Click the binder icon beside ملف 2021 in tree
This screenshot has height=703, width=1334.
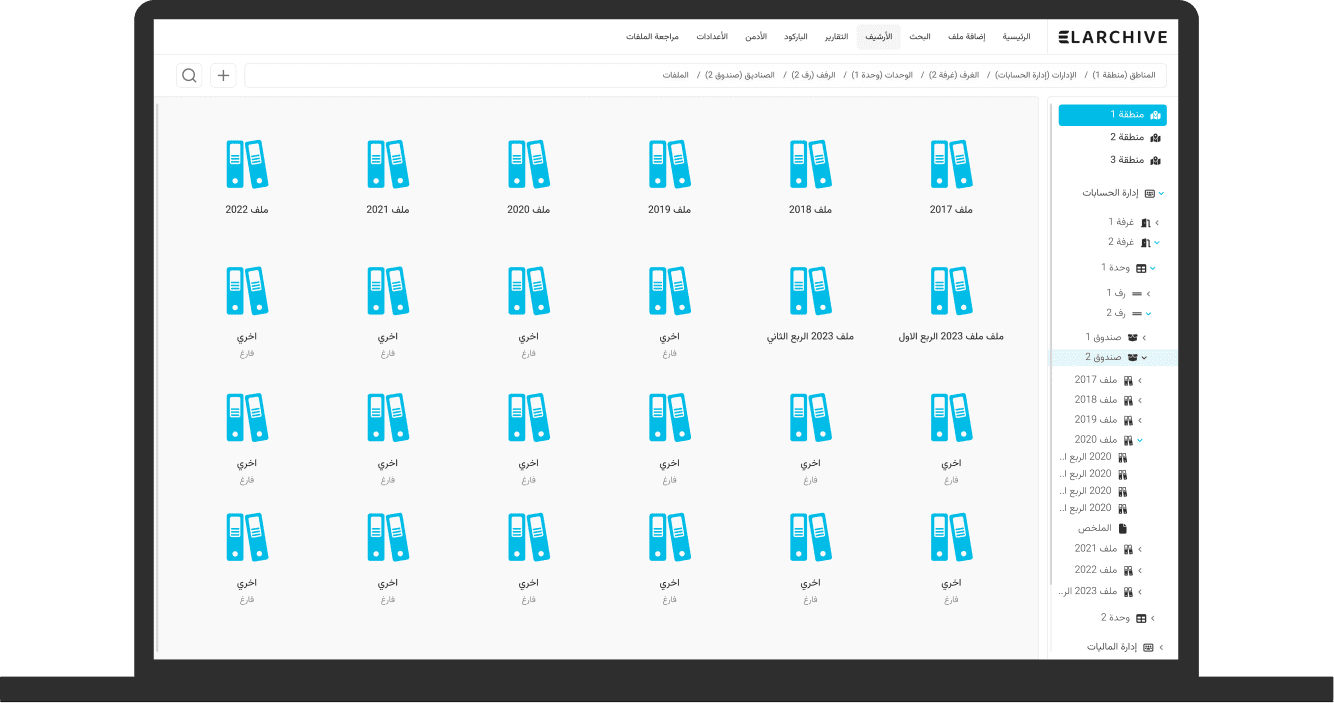1128,549
